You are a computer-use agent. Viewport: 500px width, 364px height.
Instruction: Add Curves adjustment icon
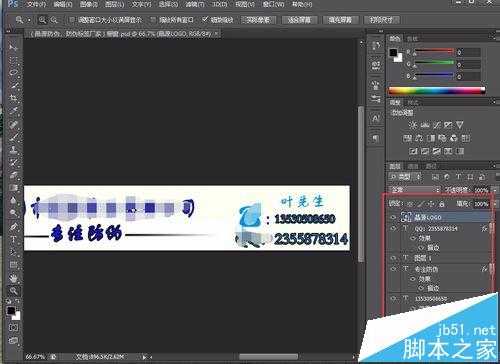436,125
